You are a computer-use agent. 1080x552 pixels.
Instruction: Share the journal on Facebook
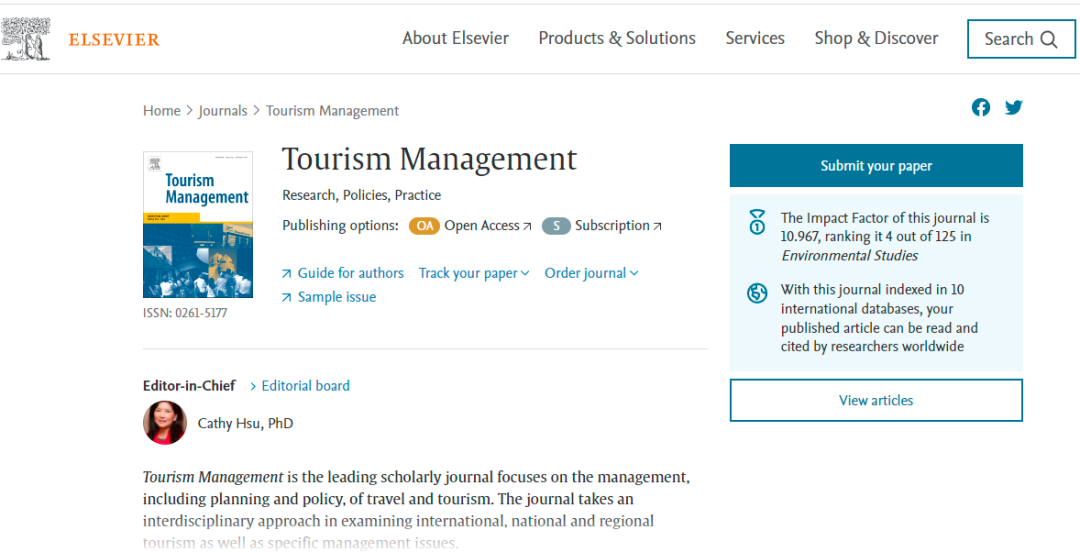tap(981, 108)
